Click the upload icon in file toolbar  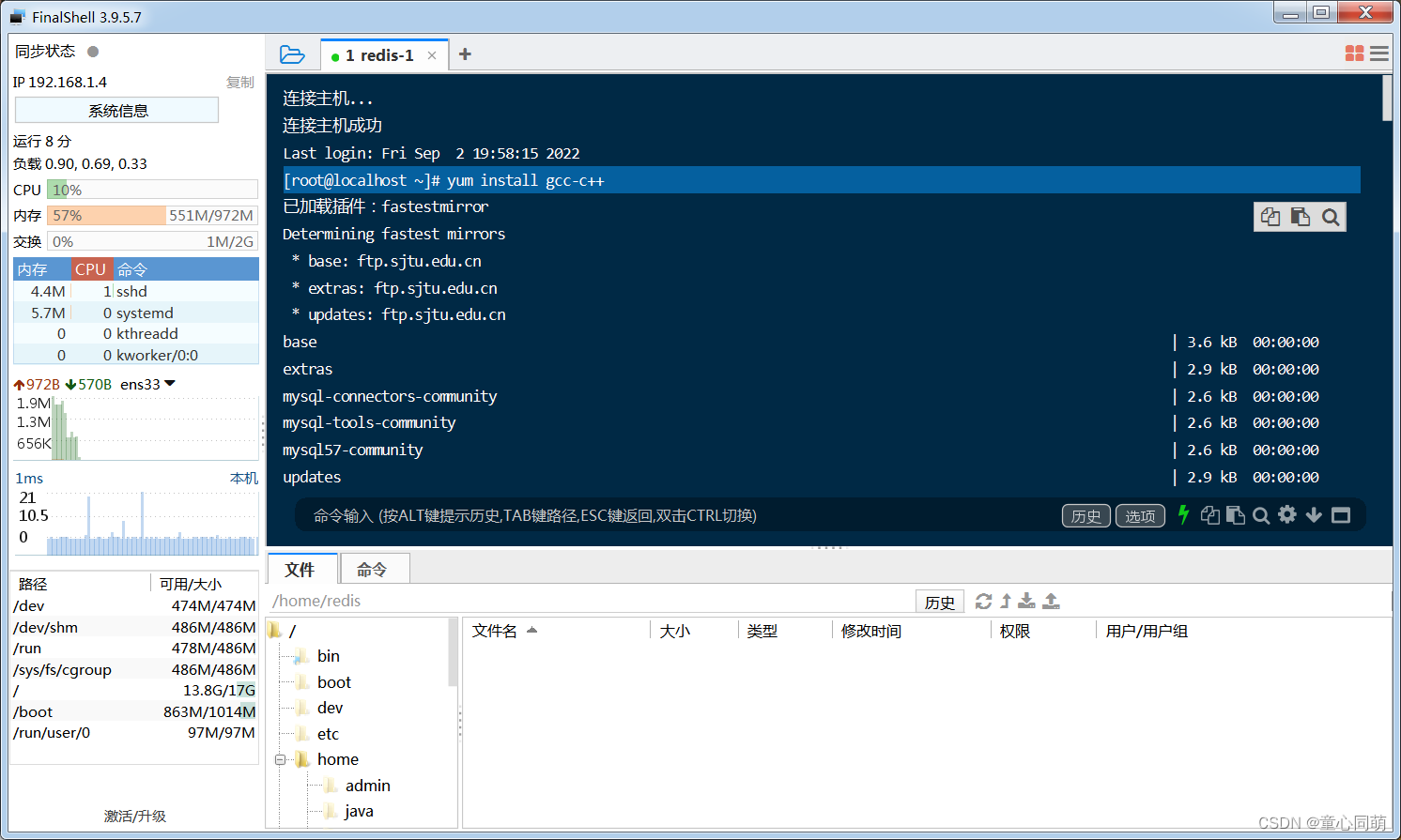coord(1052,601)
